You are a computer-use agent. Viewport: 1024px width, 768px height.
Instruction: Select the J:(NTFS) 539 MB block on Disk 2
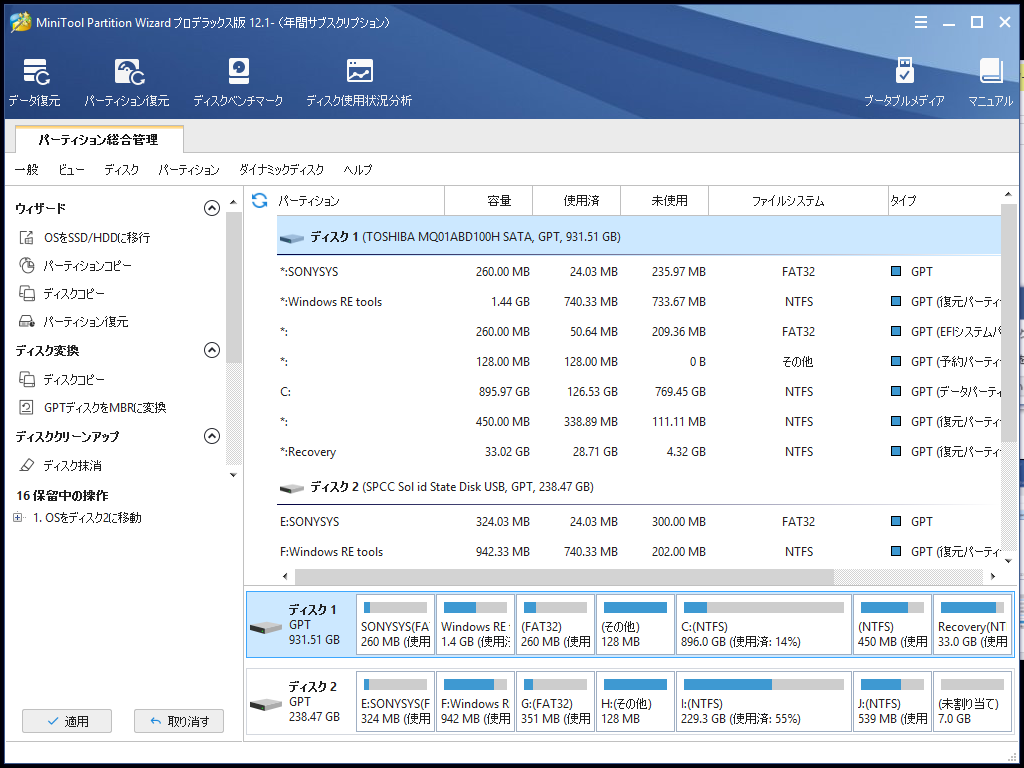click(892, 702)
